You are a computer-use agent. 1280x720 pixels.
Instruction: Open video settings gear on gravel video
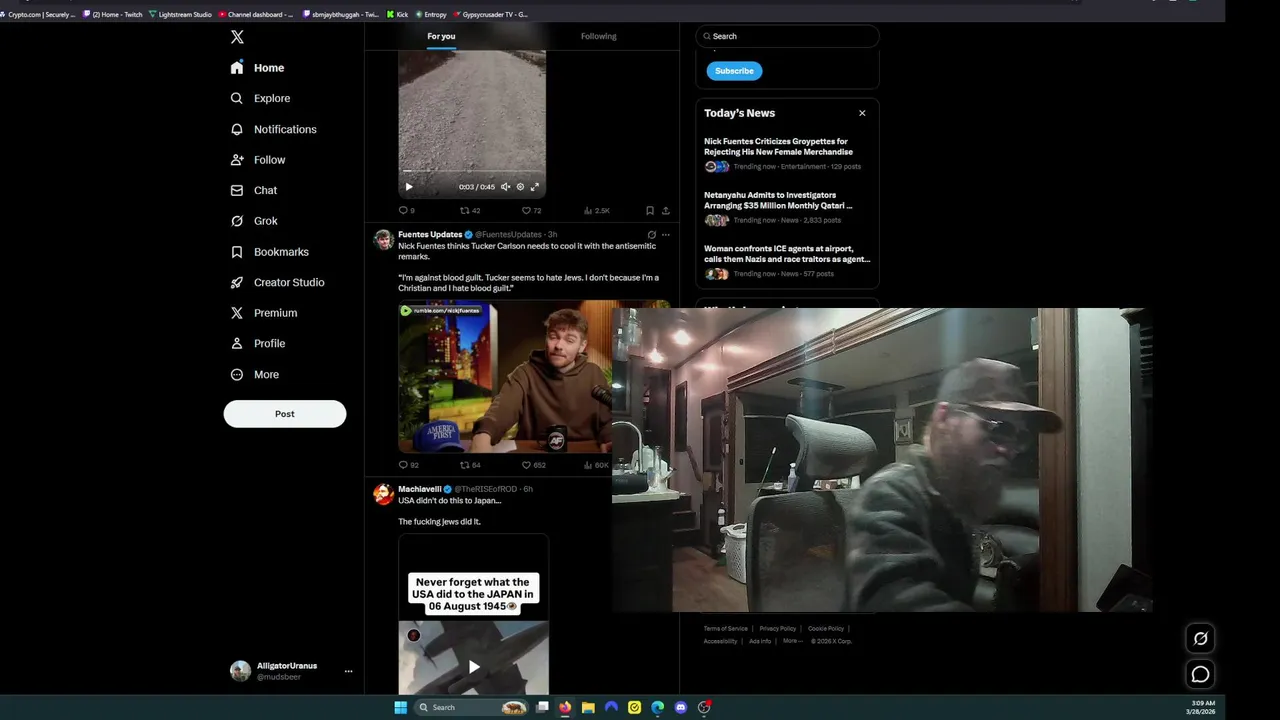coord(520,187)
